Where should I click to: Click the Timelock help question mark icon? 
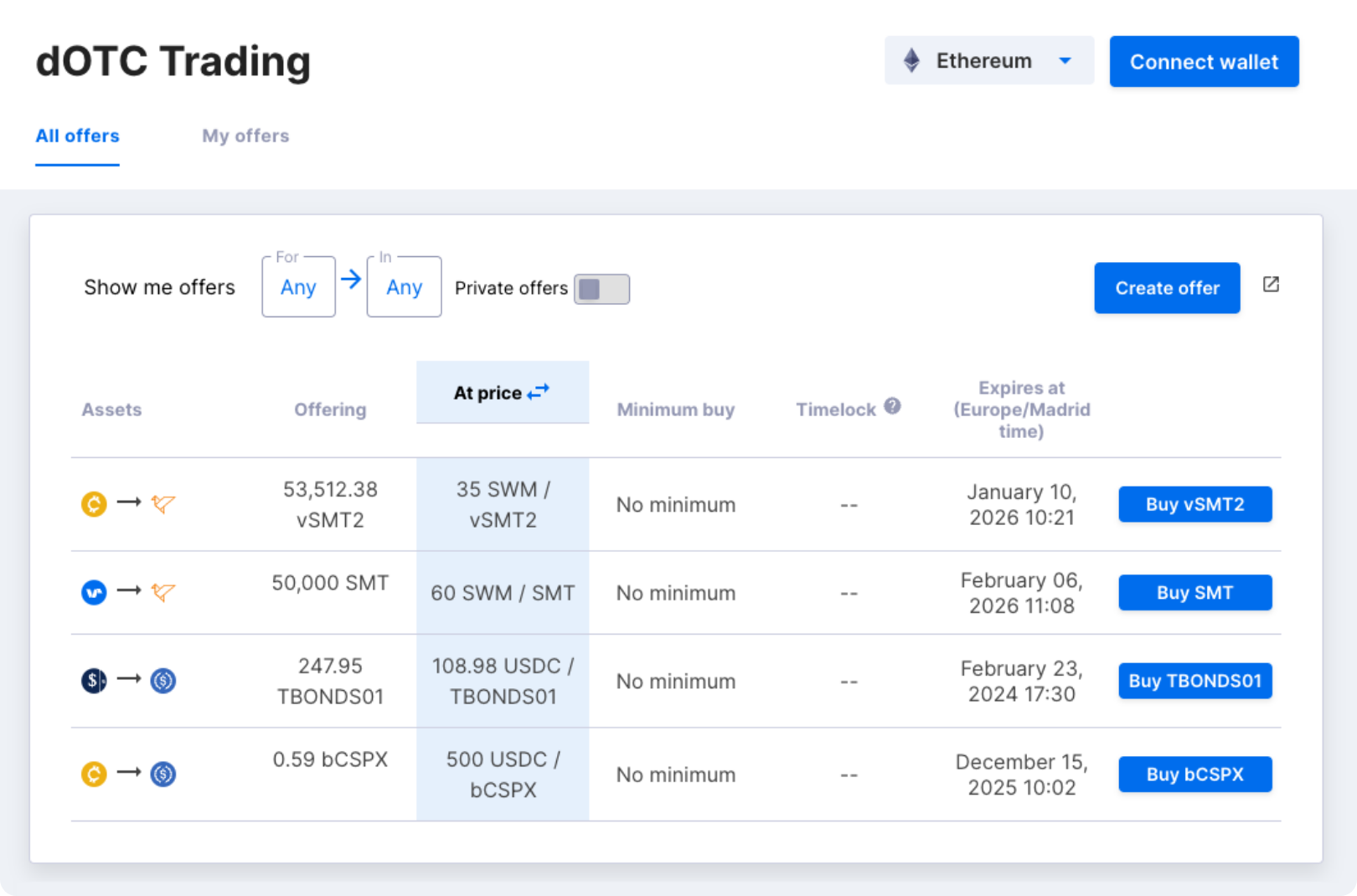[x=892, y=405]
